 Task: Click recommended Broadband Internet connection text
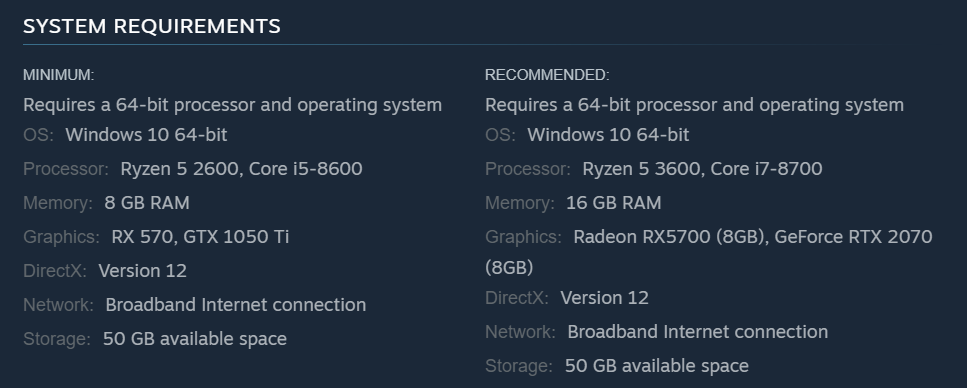[697, 332]
